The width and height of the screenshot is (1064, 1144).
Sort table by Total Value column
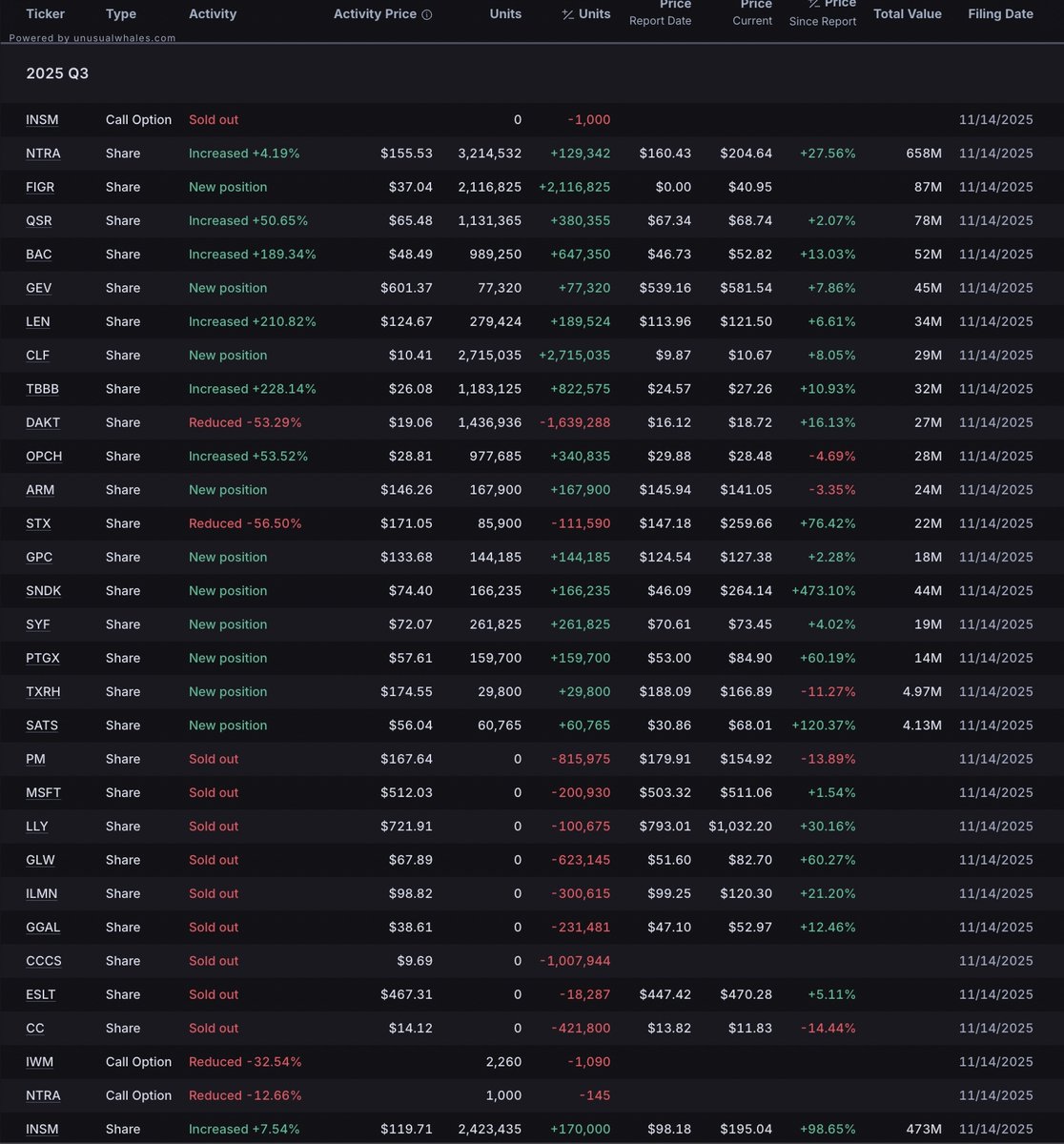tap(907, 14)
